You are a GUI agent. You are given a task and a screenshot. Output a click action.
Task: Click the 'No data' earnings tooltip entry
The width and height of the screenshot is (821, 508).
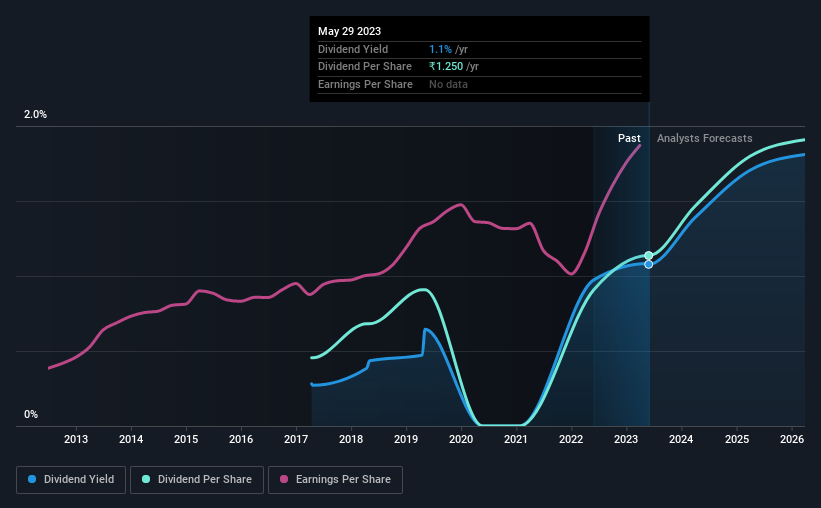[448, 84]
